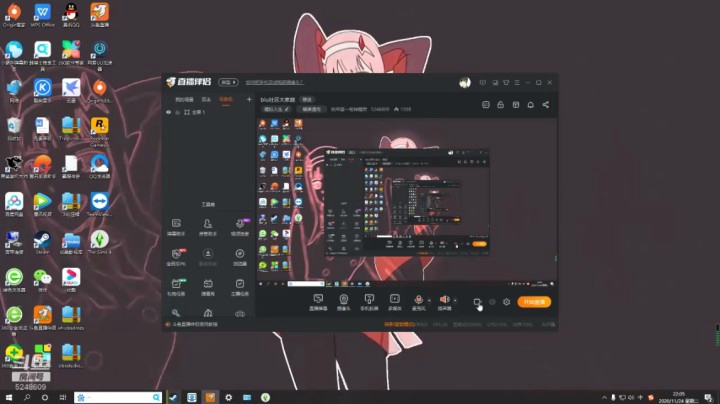The image size is (720, 404).
Task: Open the video mic-link tool with purple badge
Action: [x=240, y=227]
